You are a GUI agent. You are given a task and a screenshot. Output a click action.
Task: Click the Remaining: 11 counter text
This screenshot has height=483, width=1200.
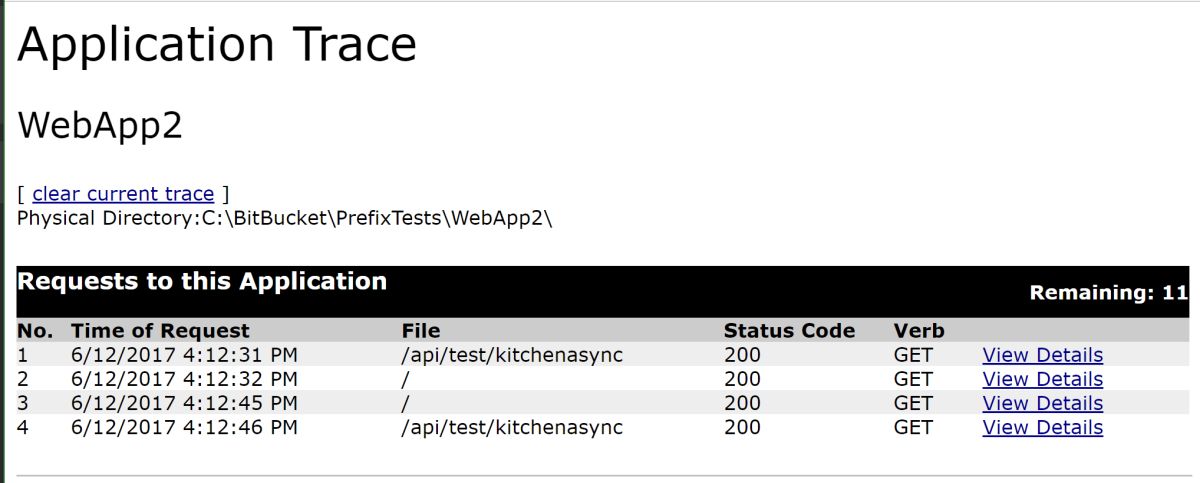[x=1108, y=293]
